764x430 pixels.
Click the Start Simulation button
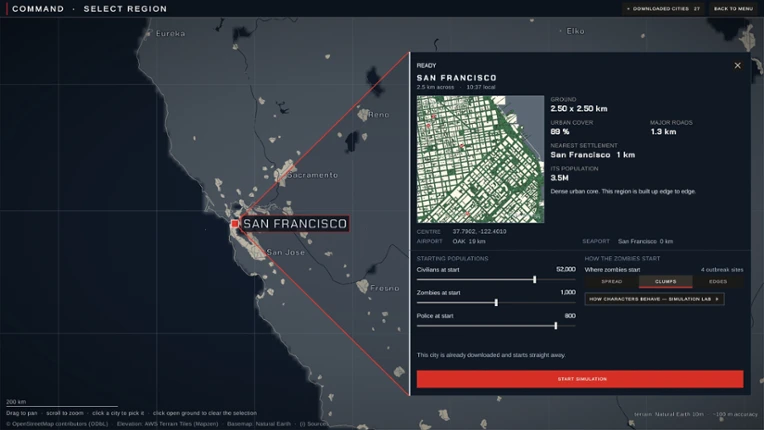pos(580,379)
